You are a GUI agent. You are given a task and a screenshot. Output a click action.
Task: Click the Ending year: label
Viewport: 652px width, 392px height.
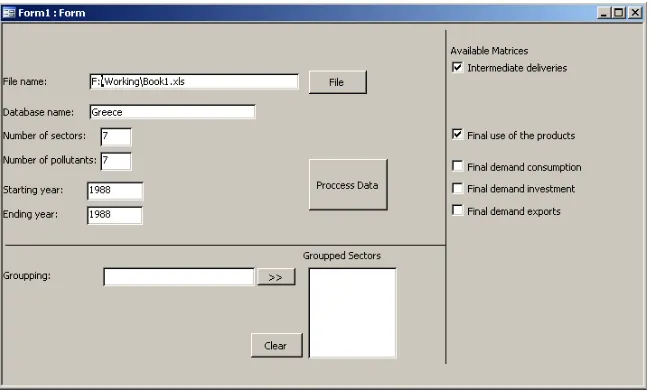[x=30, y=214]
